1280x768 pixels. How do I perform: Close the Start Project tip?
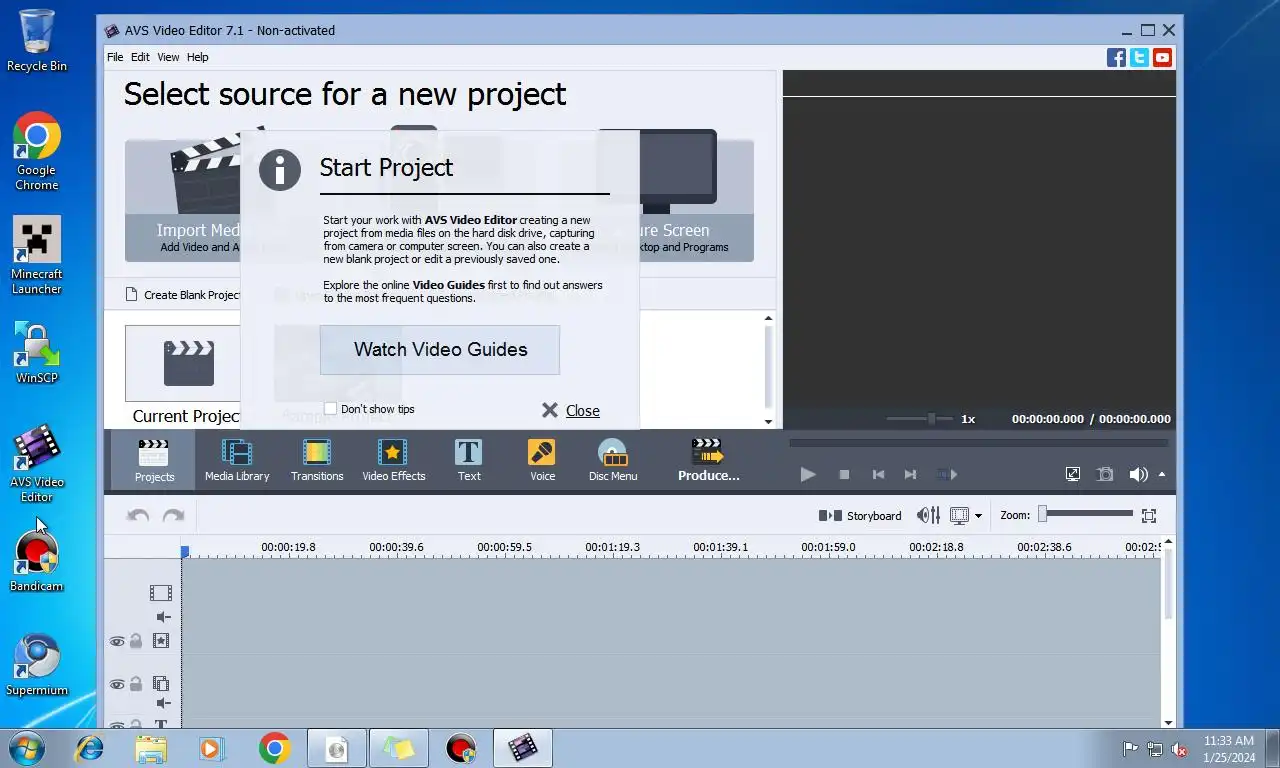point(571,410)
